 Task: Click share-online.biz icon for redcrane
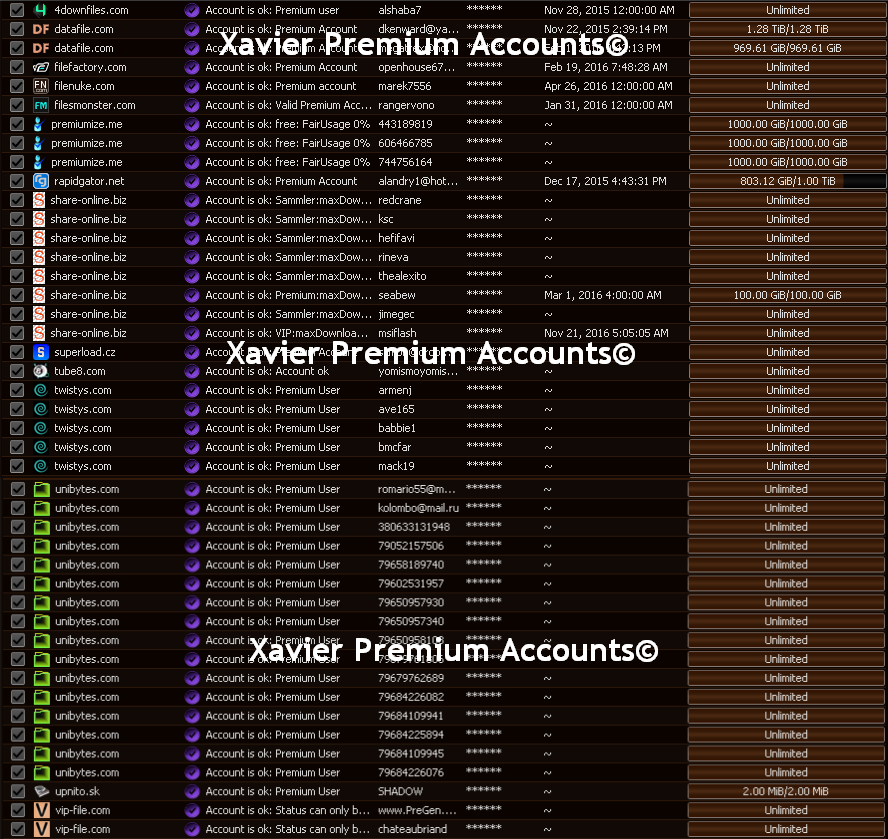tap(39, 200)
